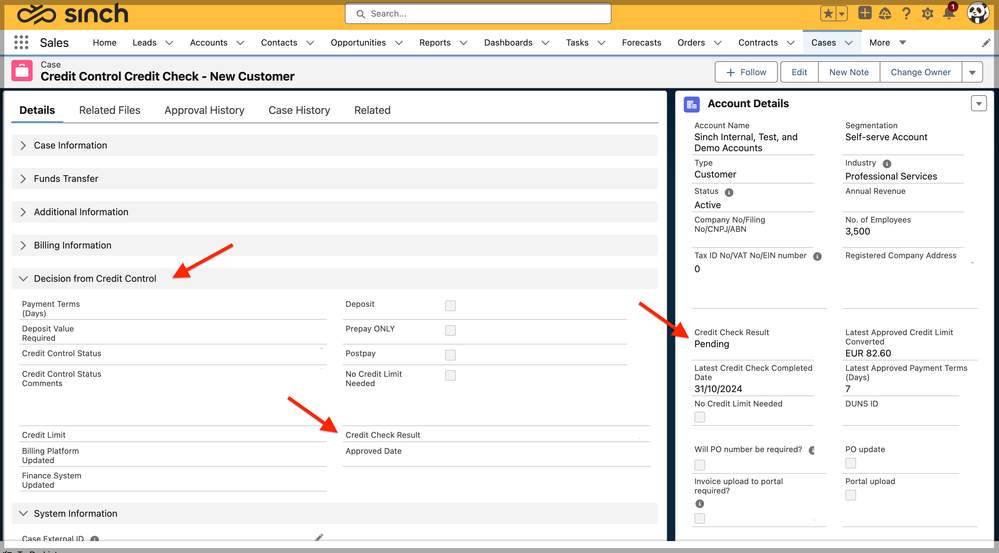Click the Trailhead guidance icon
999x553 pixels.
pyautogui.click(x=885, y=13)
